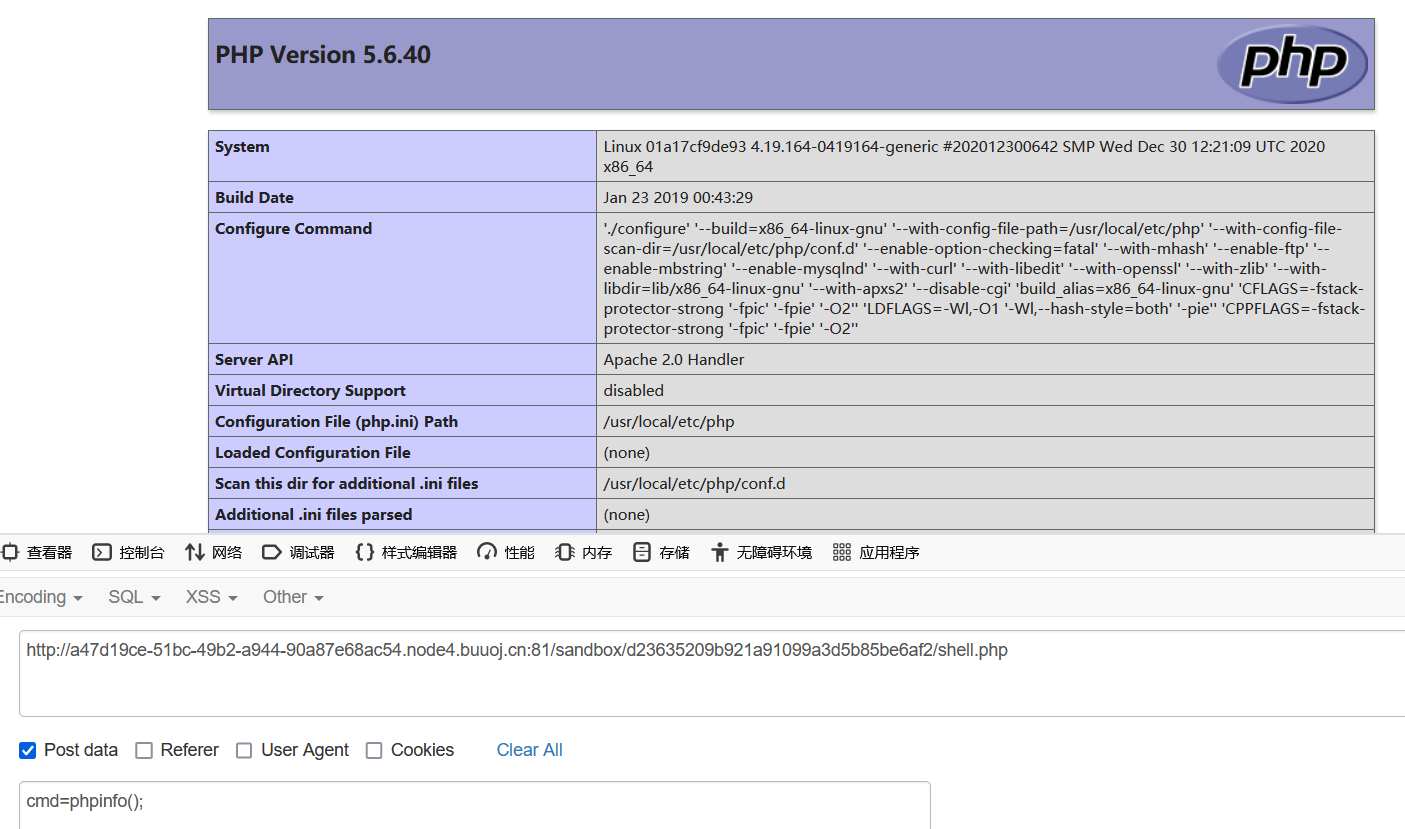The image size is (1405, 829).
Task: Open the Console (控制台) panel icon
Action: (102, 552)
